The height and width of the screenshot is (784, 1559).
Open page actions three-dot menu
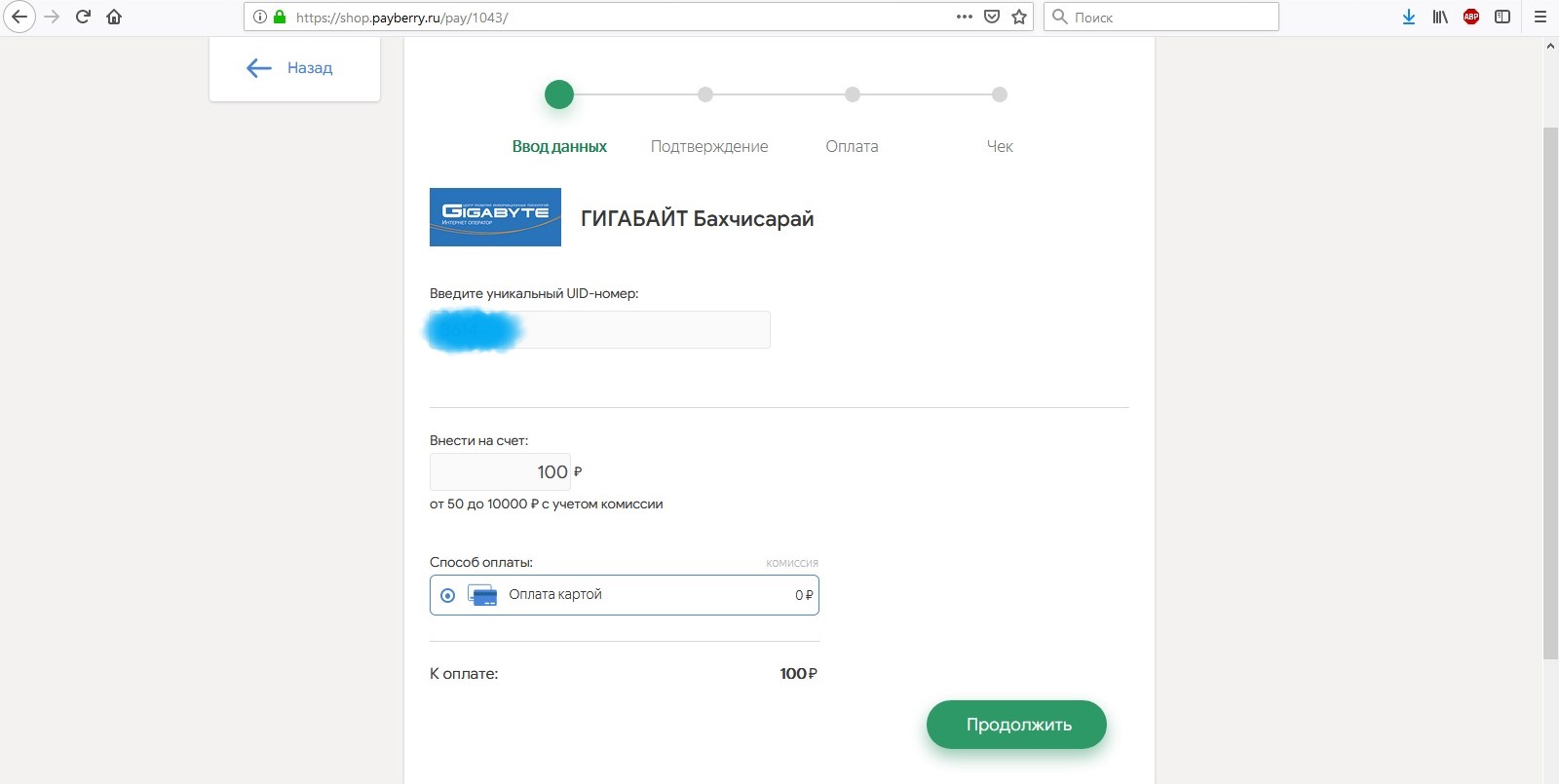coord(965,17)
